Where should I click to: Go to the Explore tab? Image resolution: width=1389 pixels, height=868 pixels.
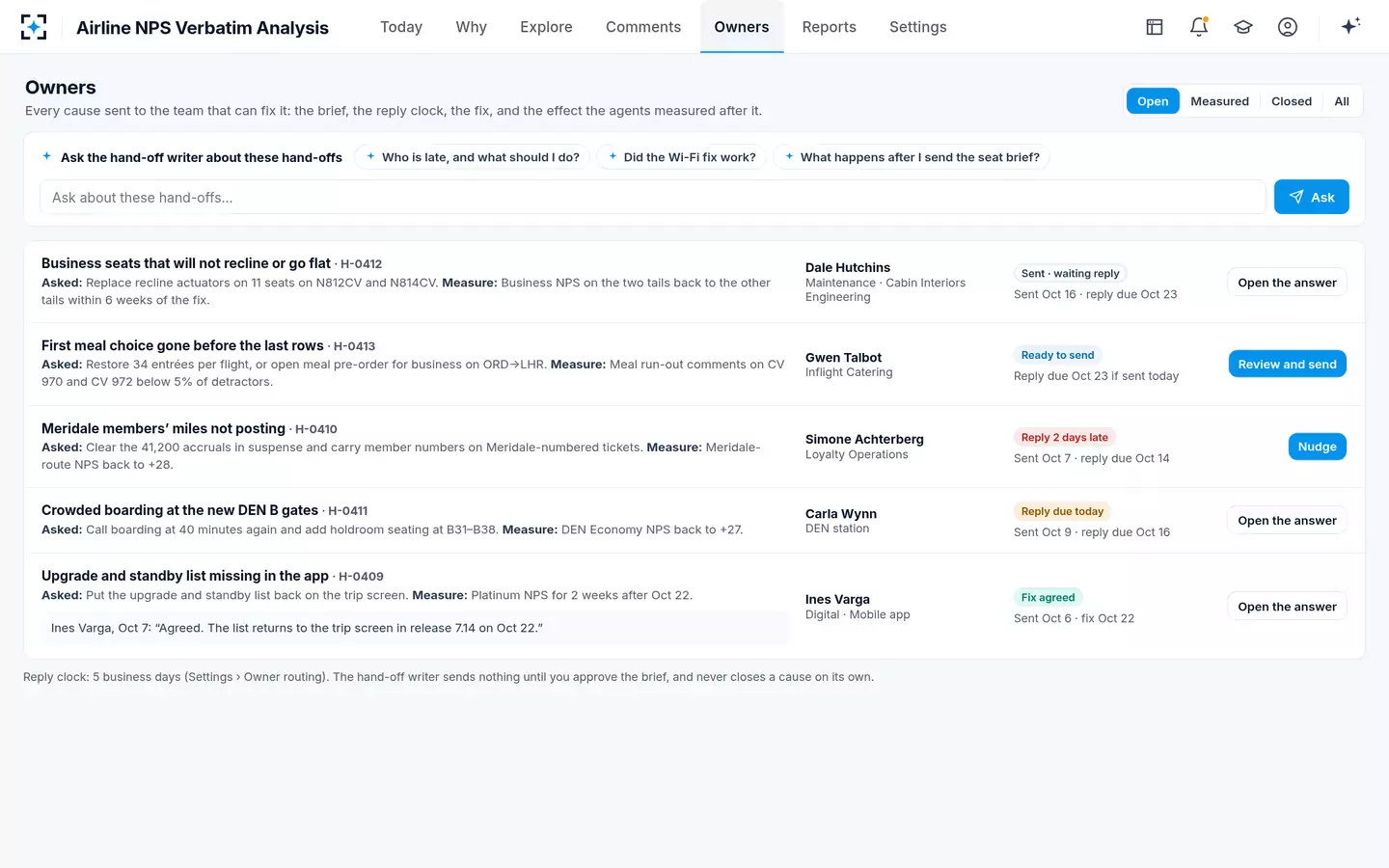546,27
